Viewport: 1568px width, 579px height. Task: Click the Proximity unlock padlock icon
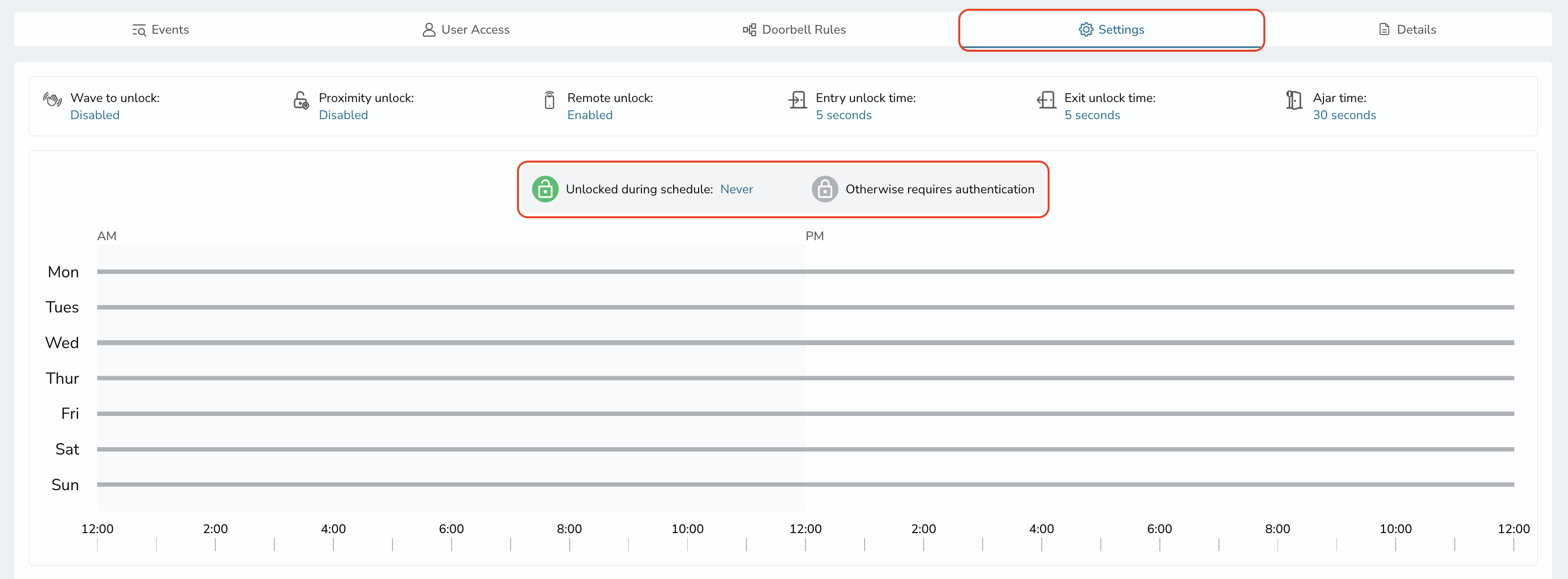pos(301,100)
